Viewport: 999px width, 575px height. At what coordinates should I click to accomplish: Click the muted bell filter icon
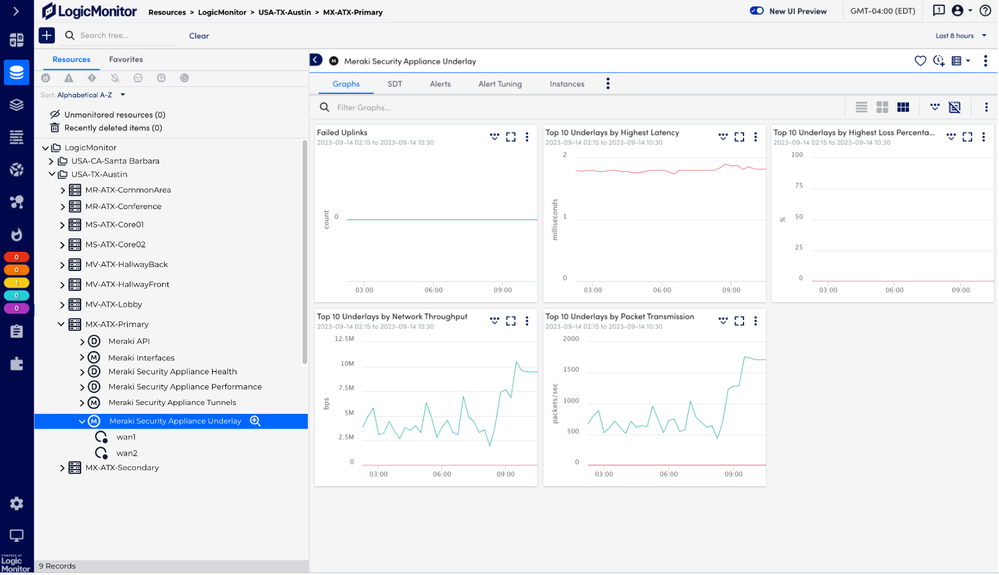pos(115,78)
